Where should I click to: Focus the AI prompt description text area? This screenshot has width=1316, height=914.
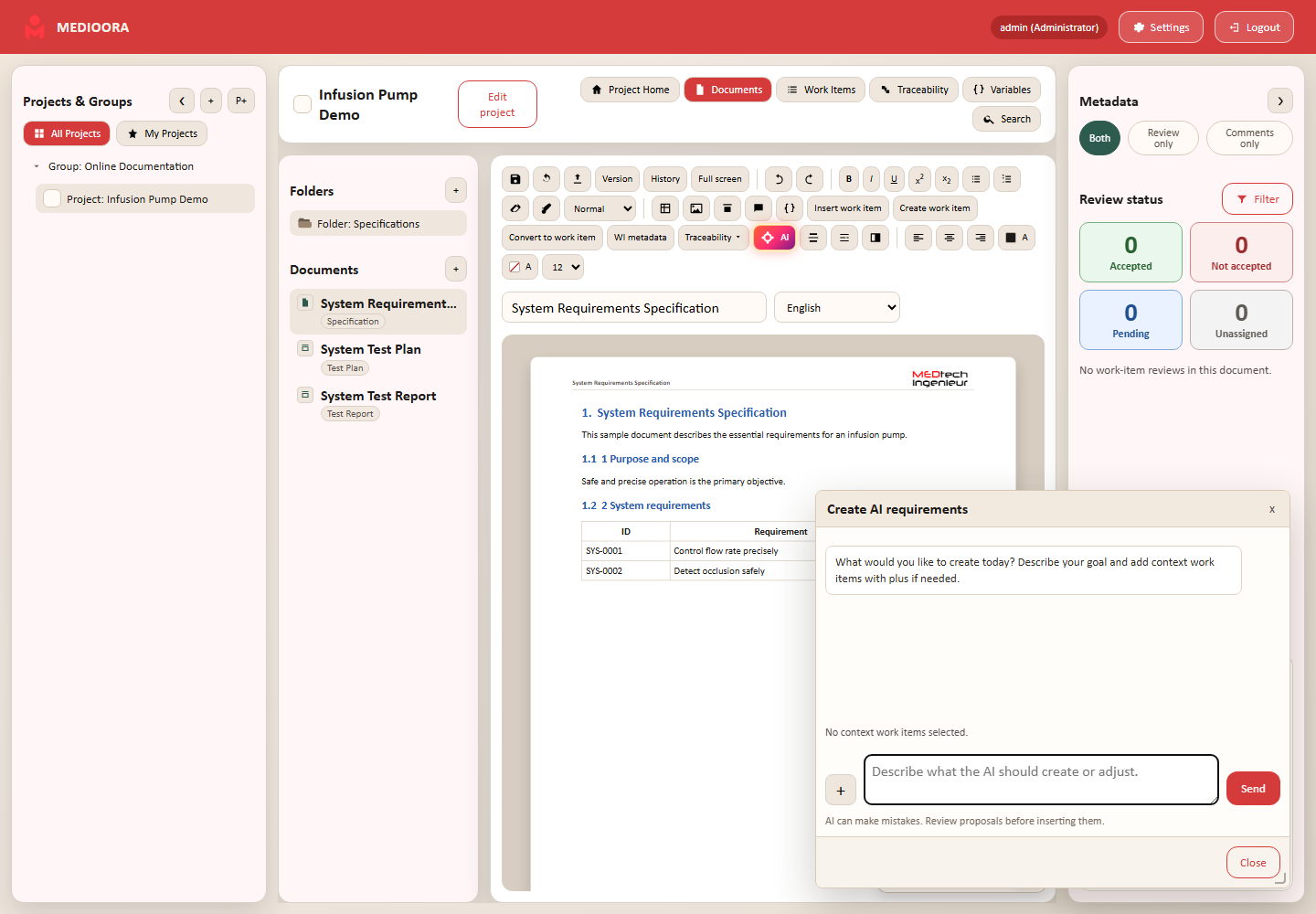click(1041, 780)
